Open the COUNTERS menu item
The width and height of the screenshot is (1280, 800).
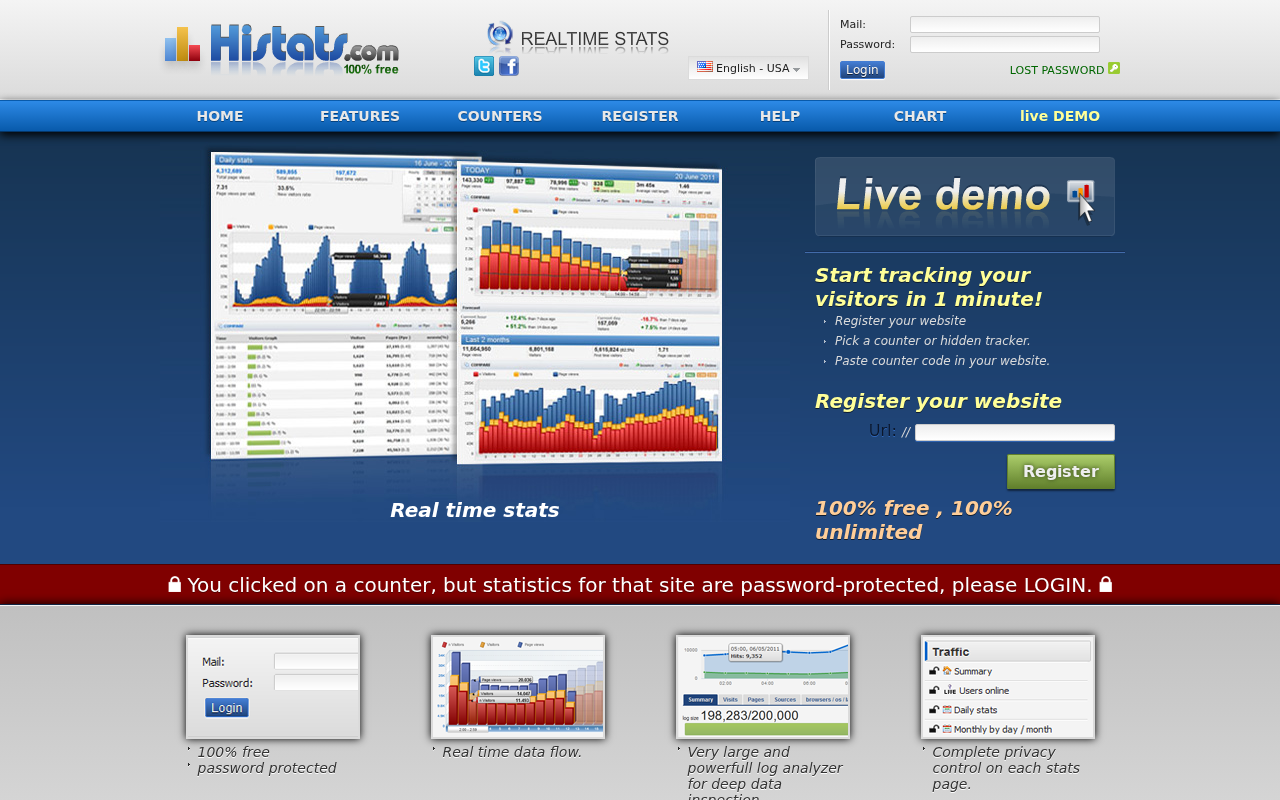point(500,116)
